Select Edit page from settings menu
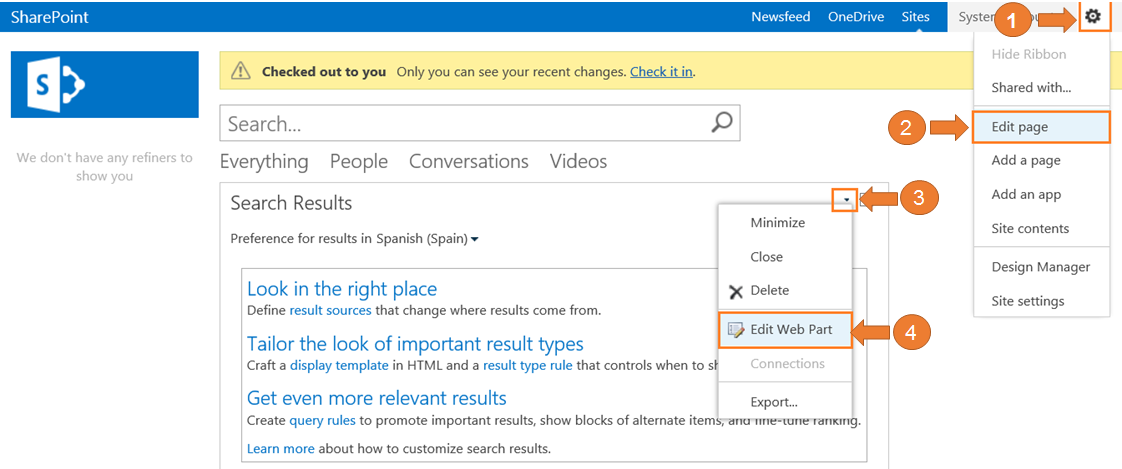 1019,127
